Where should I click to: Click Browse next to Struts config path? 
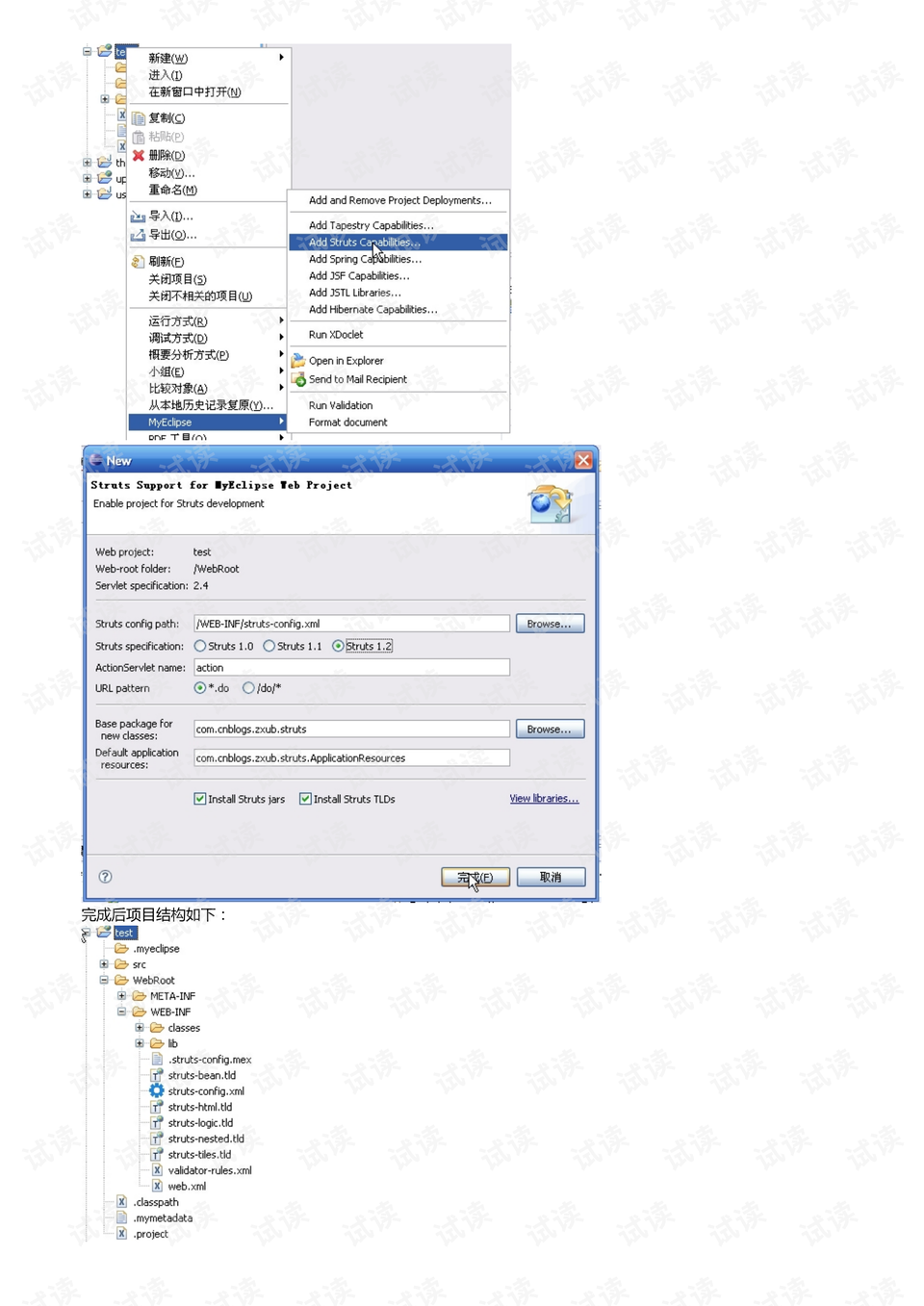pos(550,624)
